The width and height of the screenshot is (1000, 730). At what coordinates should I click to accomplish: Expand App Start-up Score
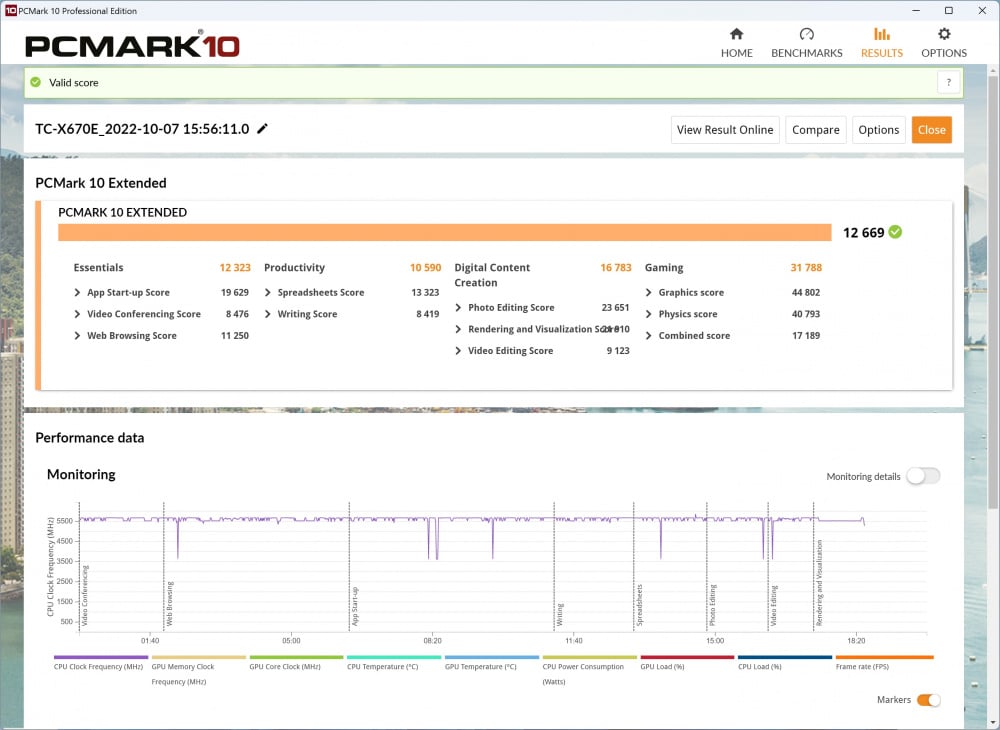tap(77, 293)
